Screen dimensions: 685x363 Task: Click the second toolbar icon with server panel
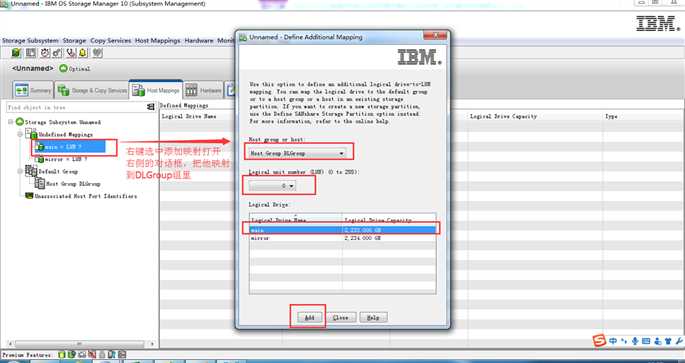[x=31, y=53]
